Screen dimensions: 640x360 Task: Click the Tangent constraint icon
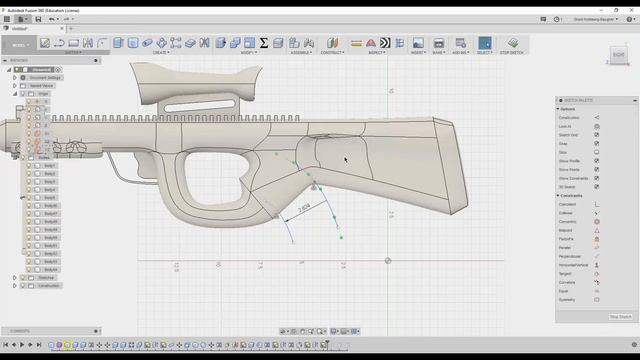coord(596,274)
